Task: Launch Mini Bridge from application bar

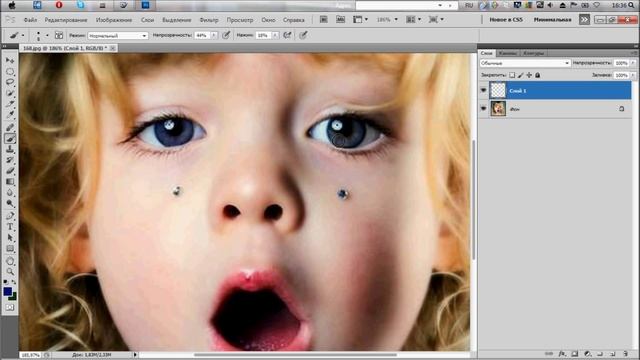Action: point(340,19)
